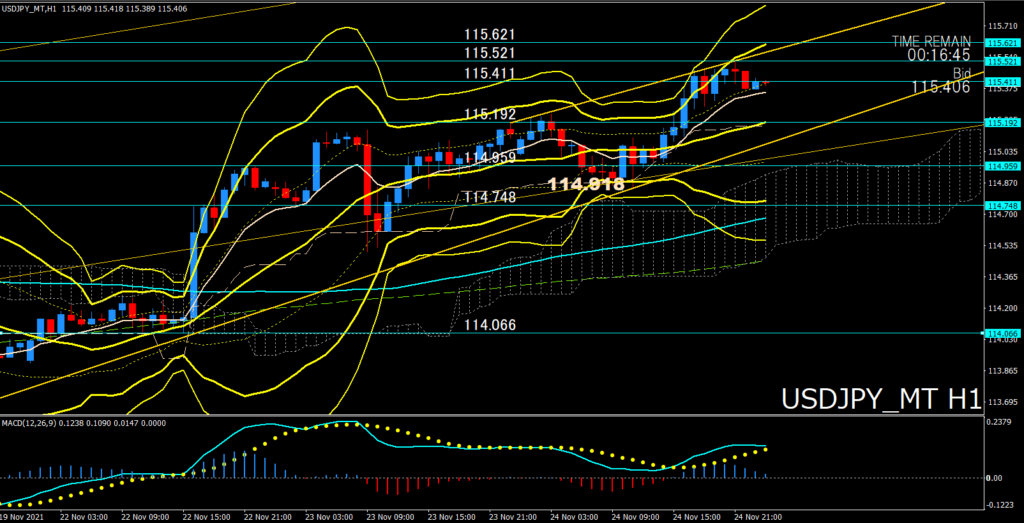Click the 24 Nov 03:00 time axis label

[576, 516]
